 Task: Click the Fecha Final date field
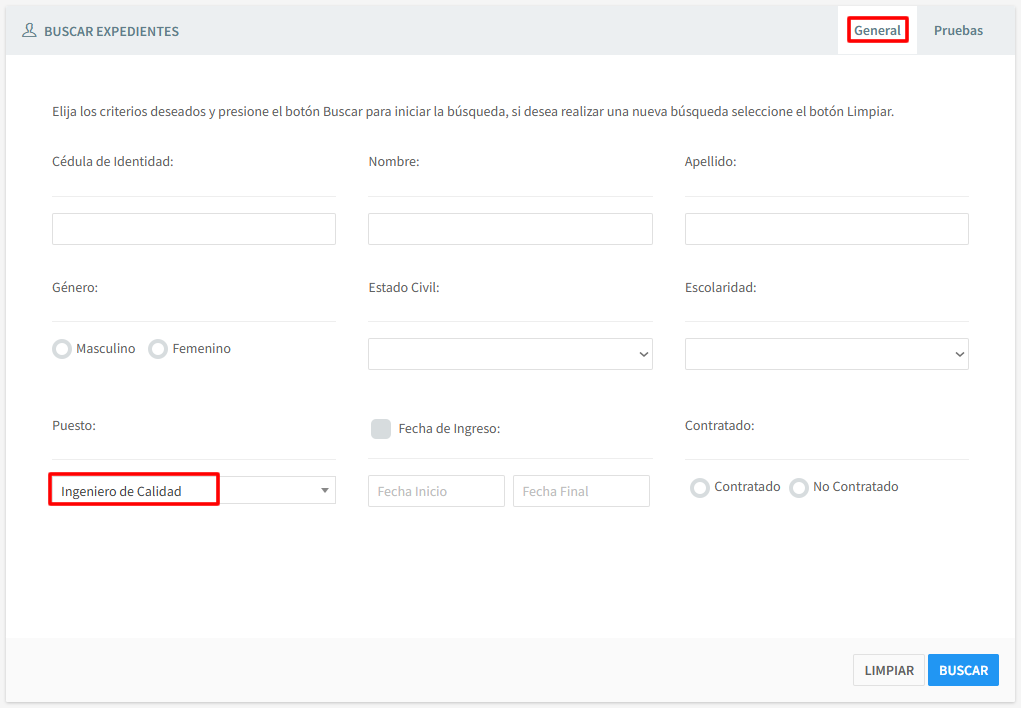pos(581,491)
